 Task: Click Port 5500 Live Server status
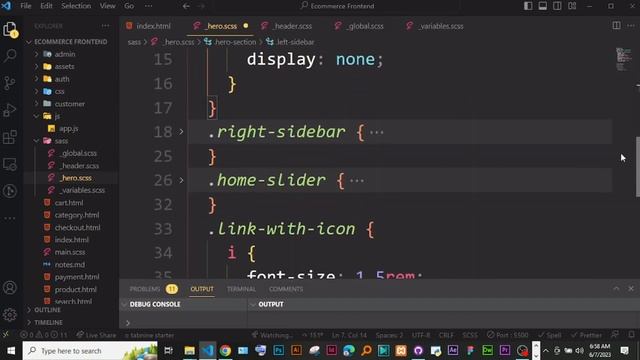tap(508, 335)
